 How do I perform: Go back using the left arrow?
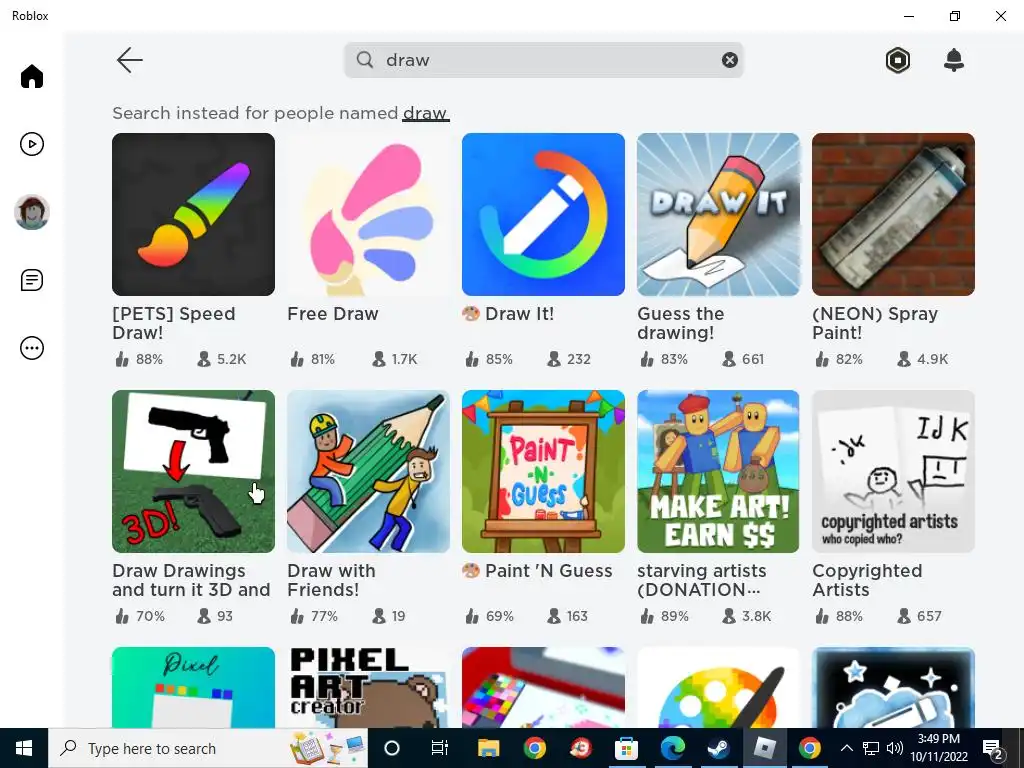click(129, 60)
